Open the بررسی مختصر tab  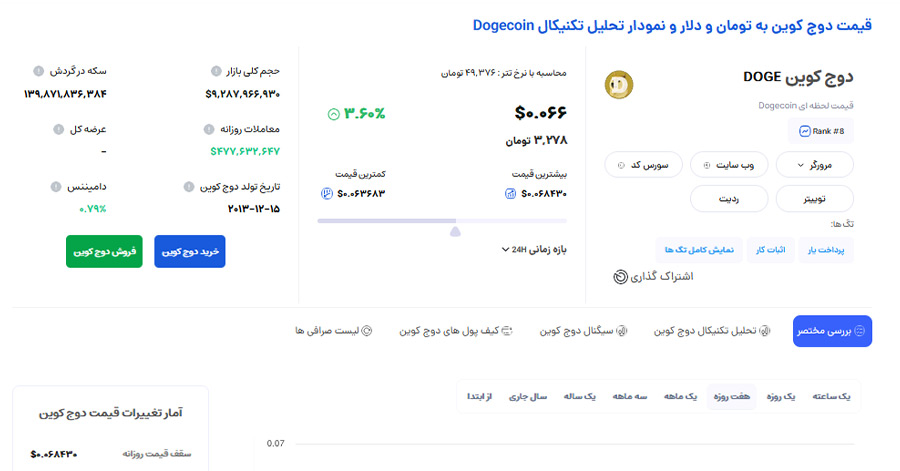[x=832, y=331]
